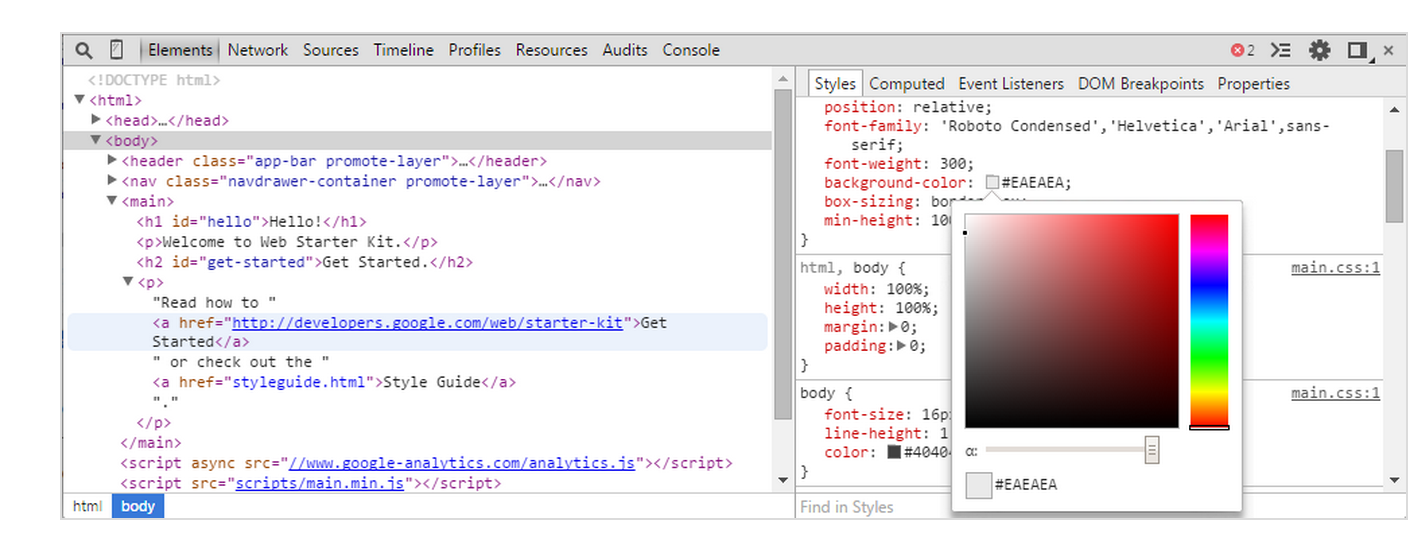
Task: Collapse the p node triangle
Action: coord(128,282)
